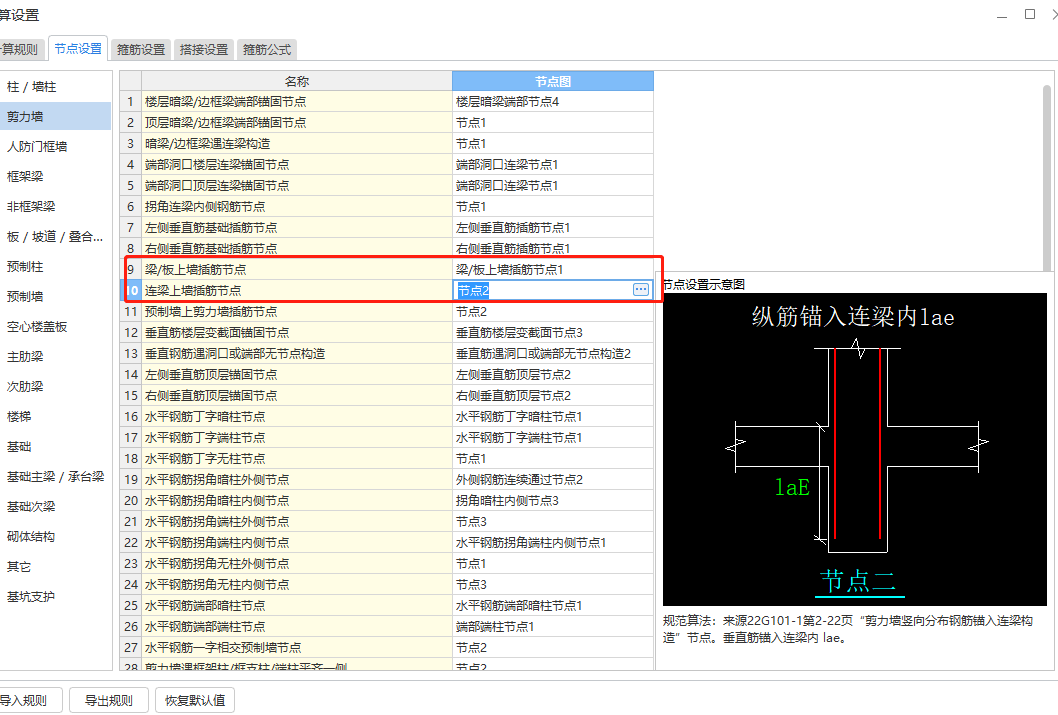Select 板 / 坡道 / 叠合 category
Viewport: 1058px width, 715px height.
click(55, 236)
